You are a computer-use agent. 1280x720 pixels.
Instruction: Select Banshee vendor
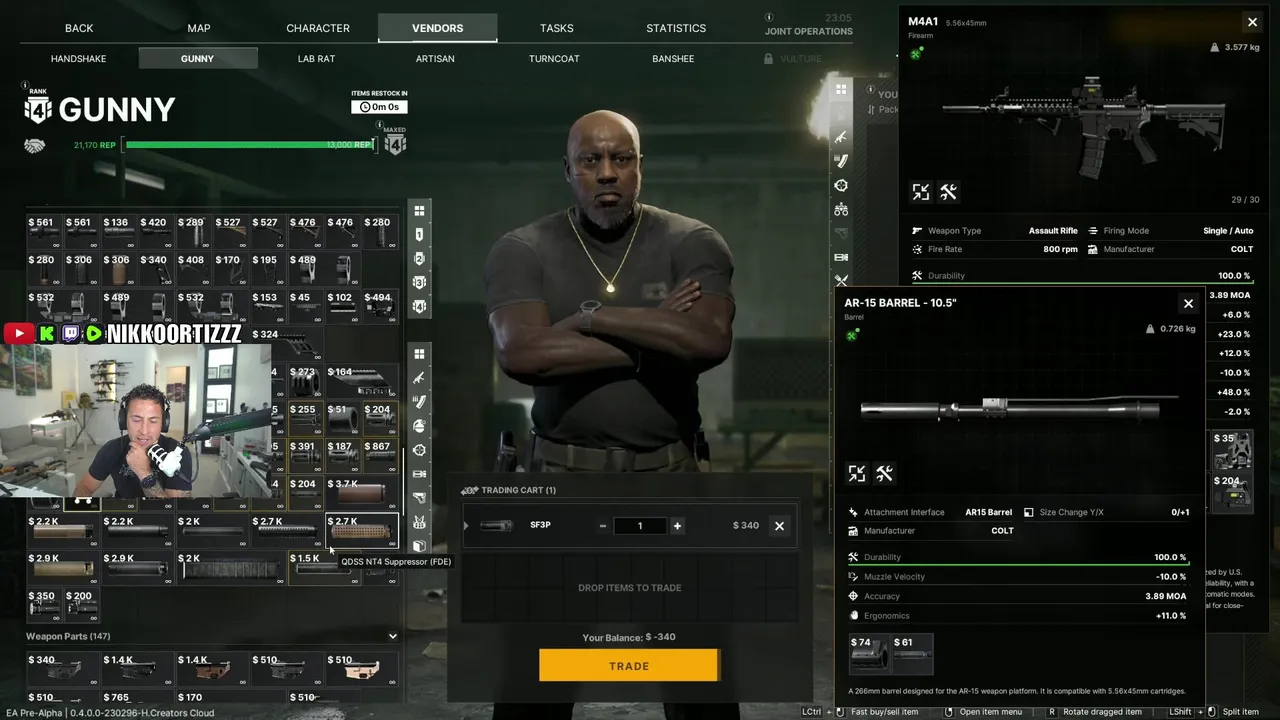(673, 59)
